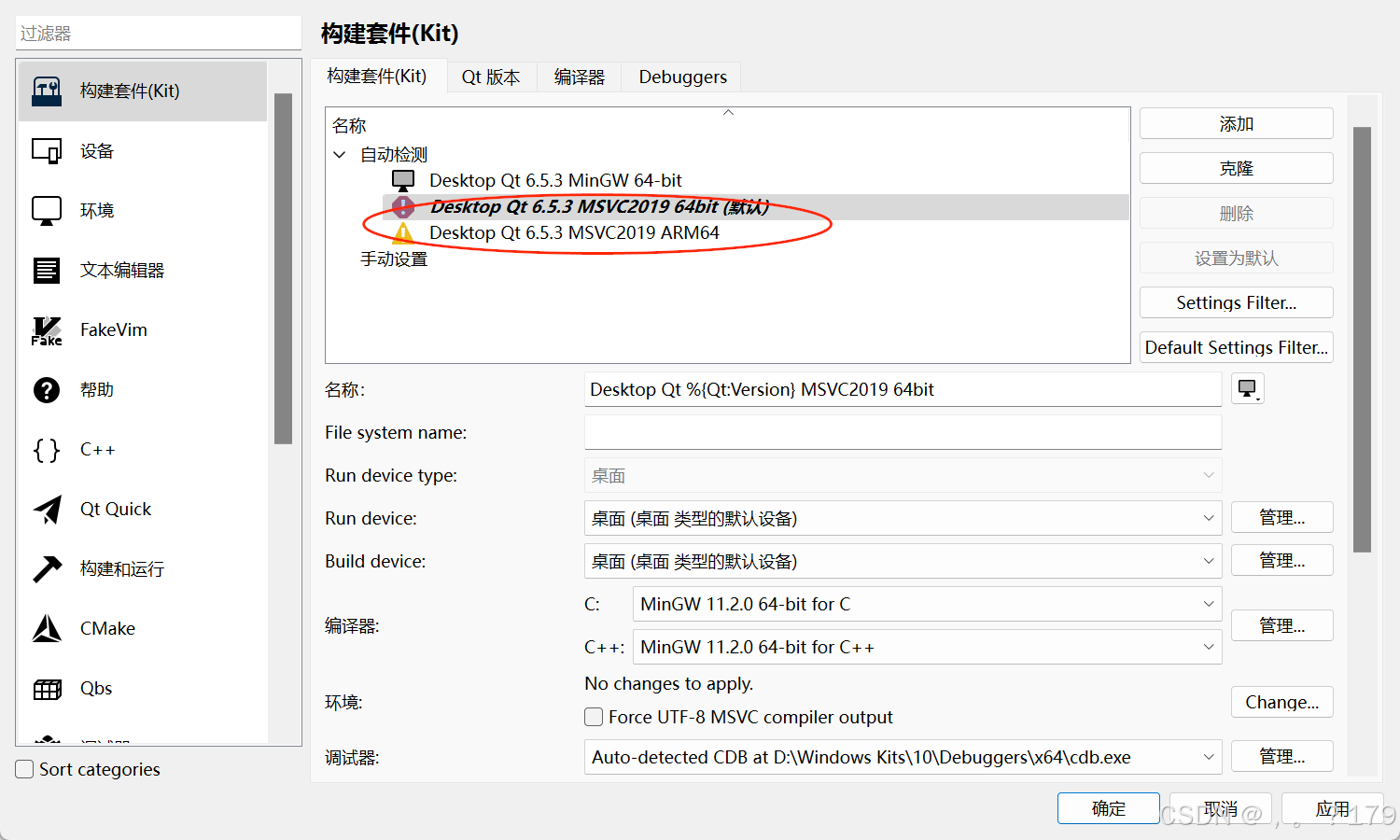The image size is (1400, 840).
Task: Open the FakeVim icon in sidebar
Action: (x=47, y=330)
